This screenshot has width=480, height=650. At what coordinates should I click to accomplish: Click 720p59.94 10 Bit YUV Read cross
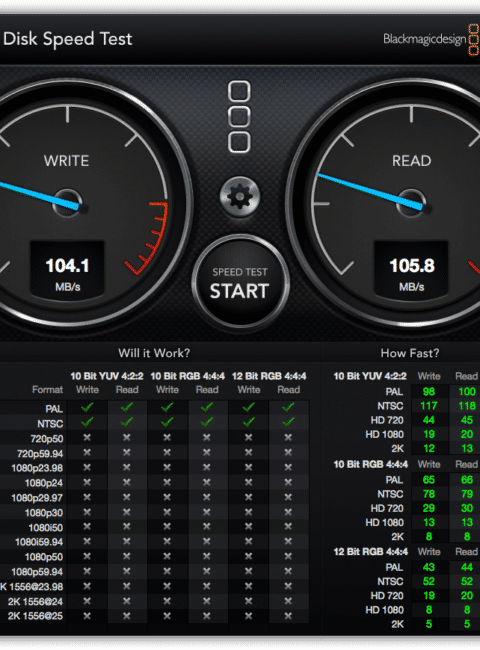[127, 452]
